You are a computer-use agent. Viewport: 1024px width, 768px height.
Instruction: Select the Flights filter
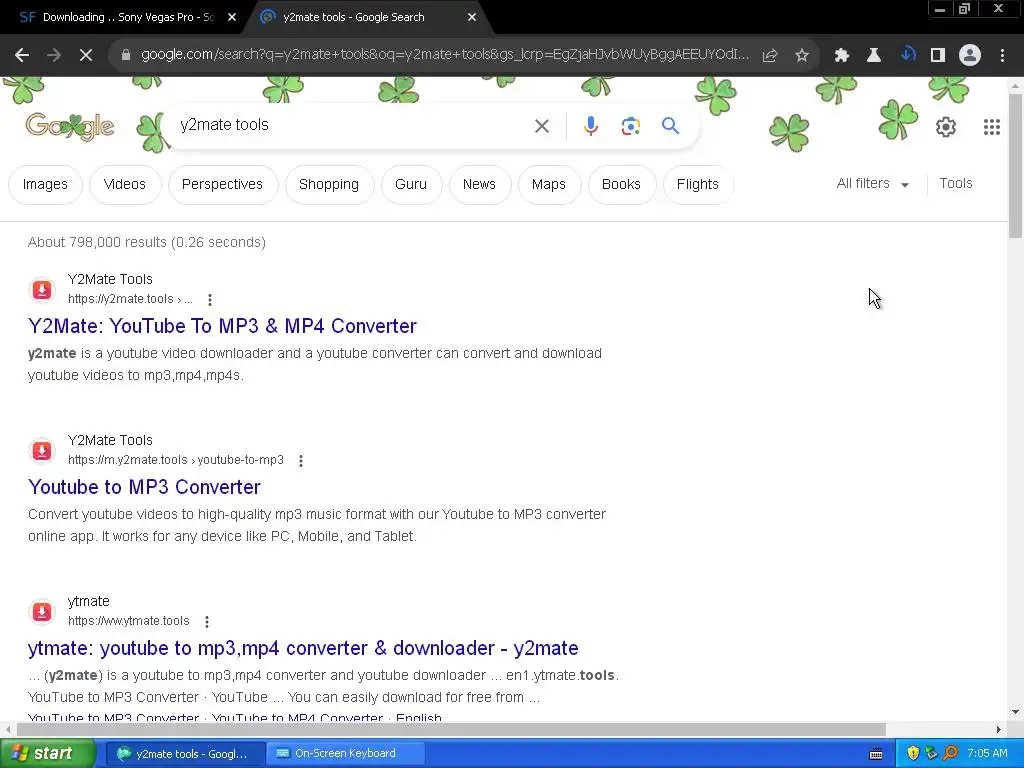pos(697,185)
